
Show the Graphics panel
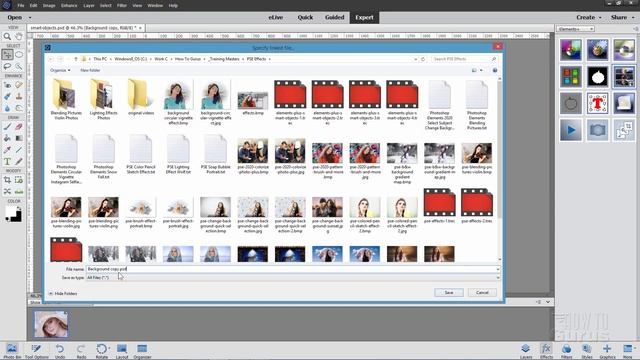point(607,351)
